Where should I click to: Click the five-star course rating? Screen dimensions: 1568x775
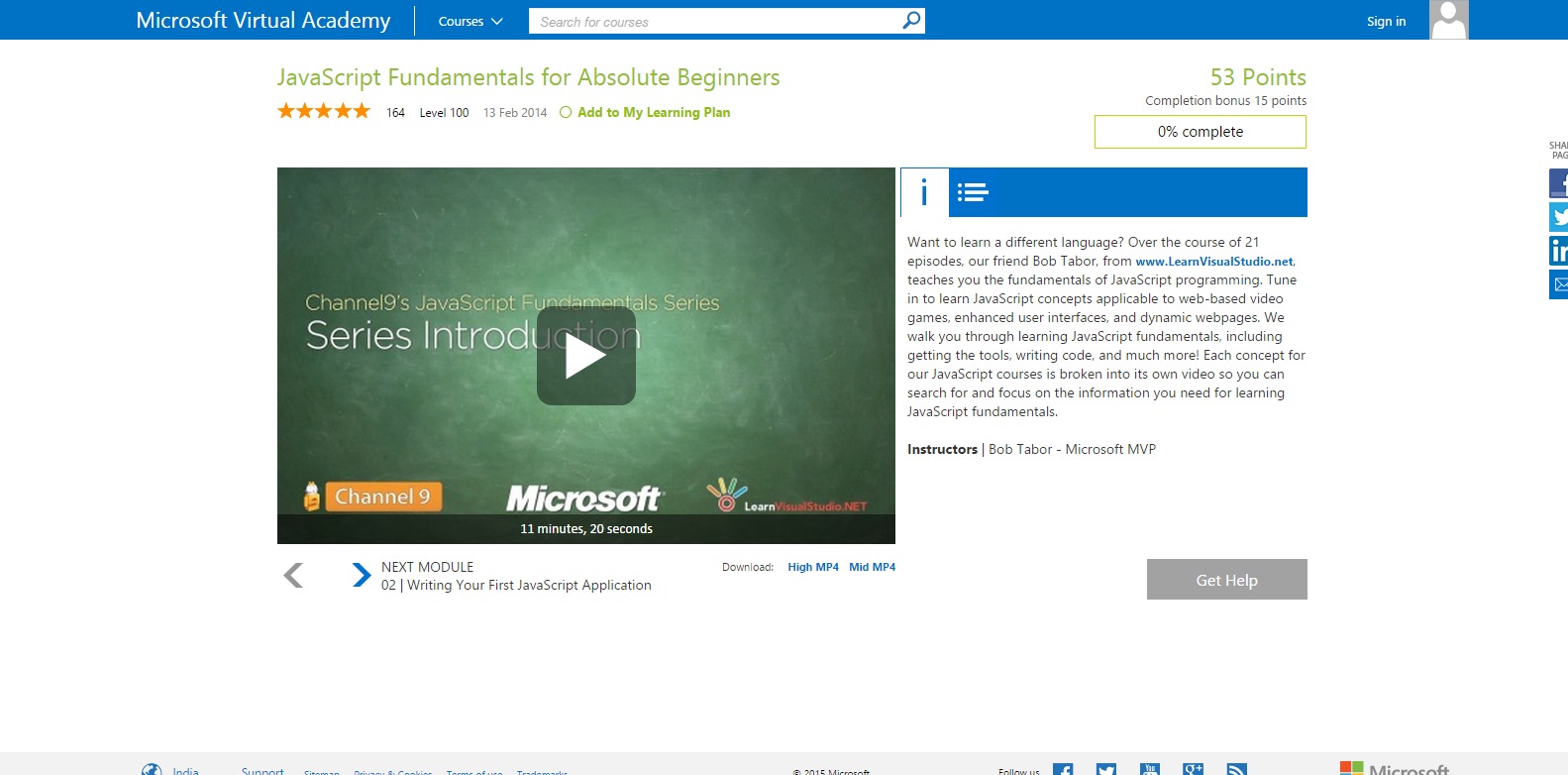pyautogui.click(x=324, y=111)
